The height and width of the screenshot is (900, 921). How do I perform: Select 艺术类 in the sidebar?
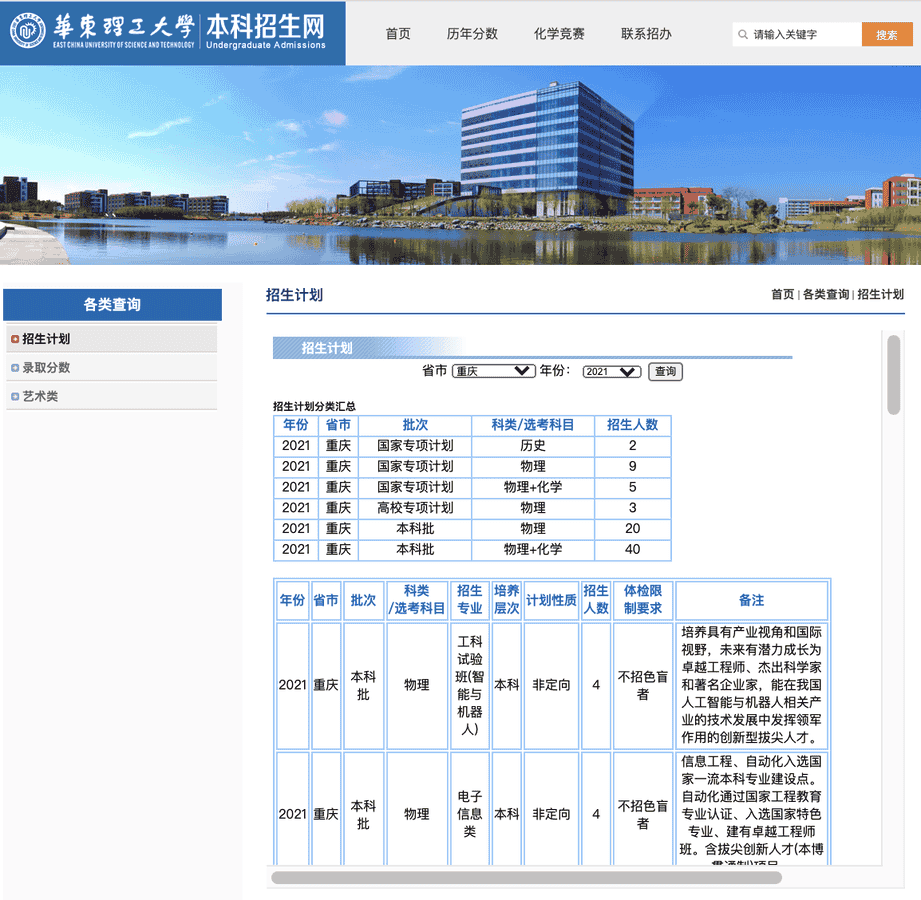(x=40, y=397)
